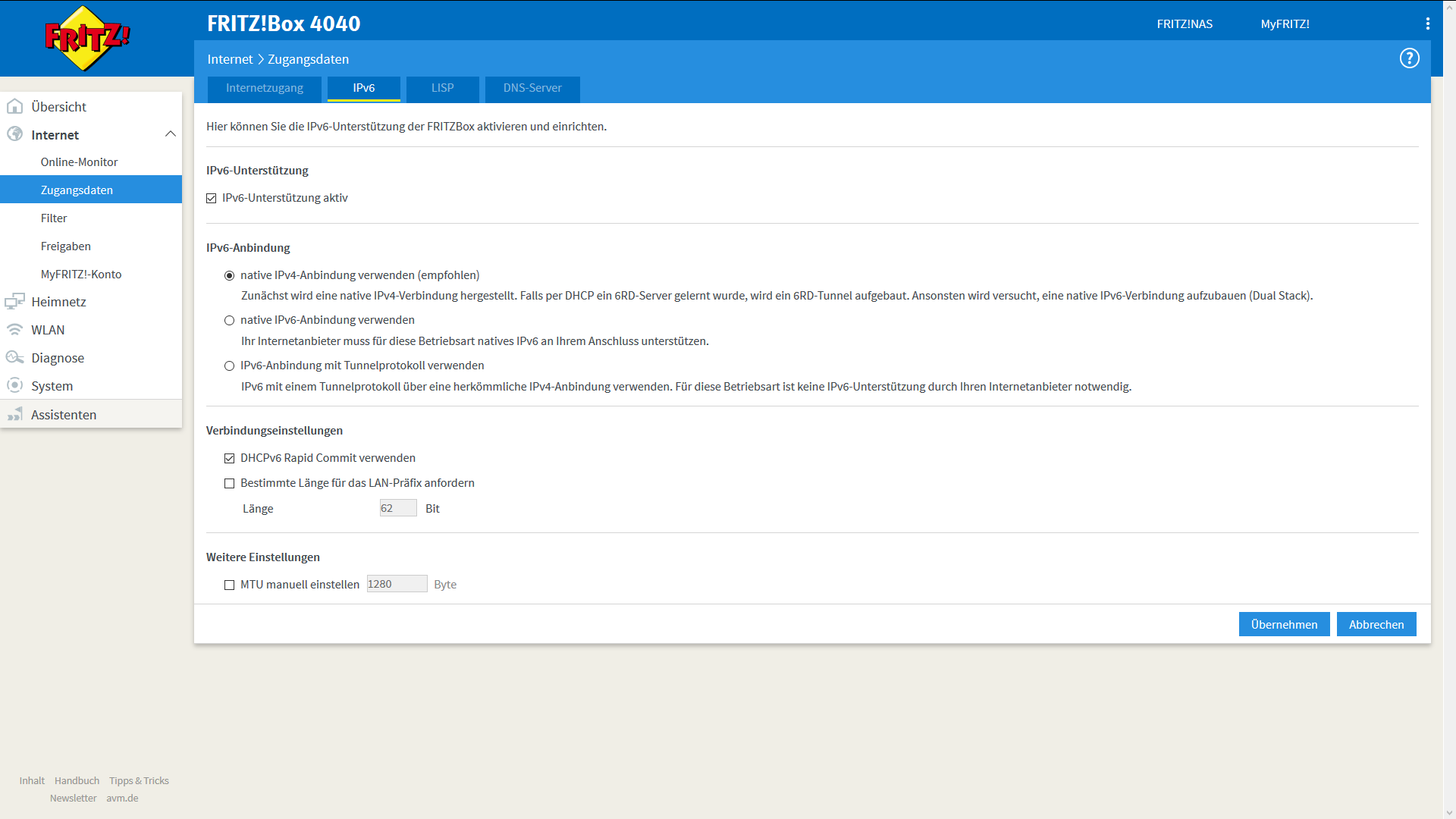Viewport: 1456px width, 819px height.
Task: Select native IPv6-Anbindung verwenden option
Action: (x=229, y=320)
